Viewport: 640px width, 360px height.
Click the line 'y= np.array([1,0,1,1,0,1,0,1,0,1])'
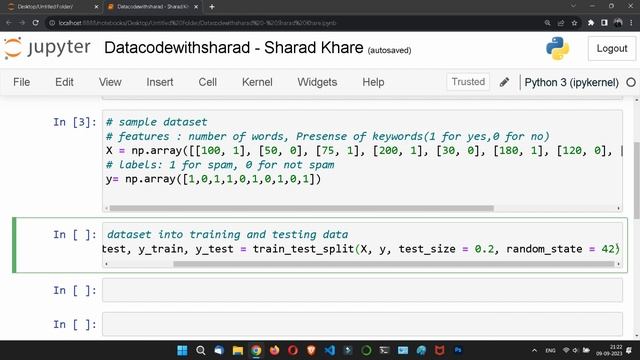point(213,179)
